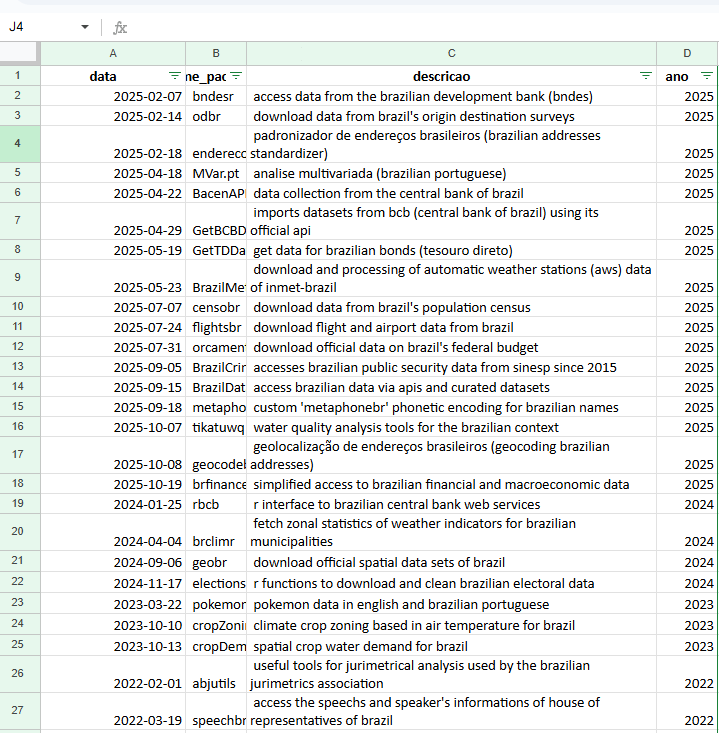The width and height of the screenshot is (719, 733).
Task: Select cell with date 2025-02-07
Action: tap(113, 96)
